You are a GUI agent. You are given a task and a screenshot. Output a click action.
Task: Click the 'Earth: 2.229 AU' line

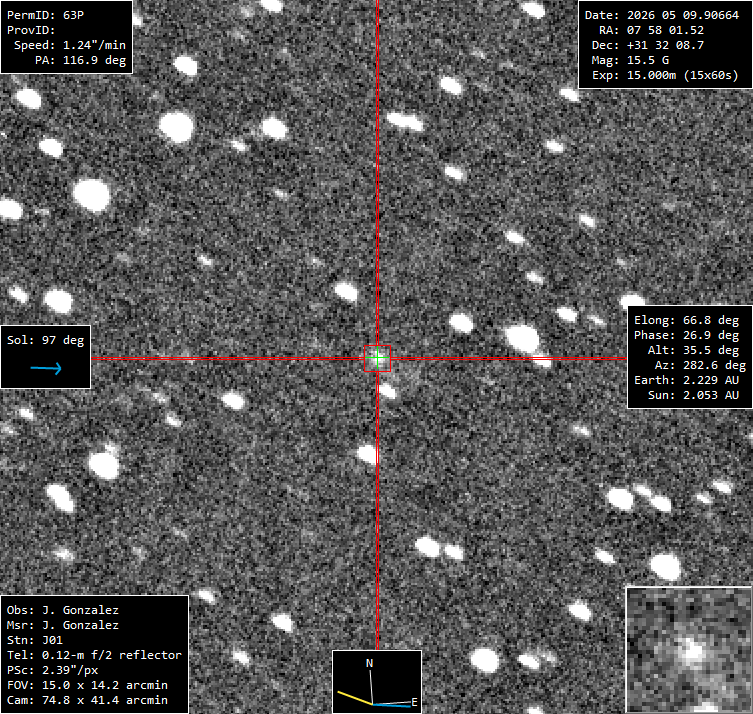[x=686, y=380]
